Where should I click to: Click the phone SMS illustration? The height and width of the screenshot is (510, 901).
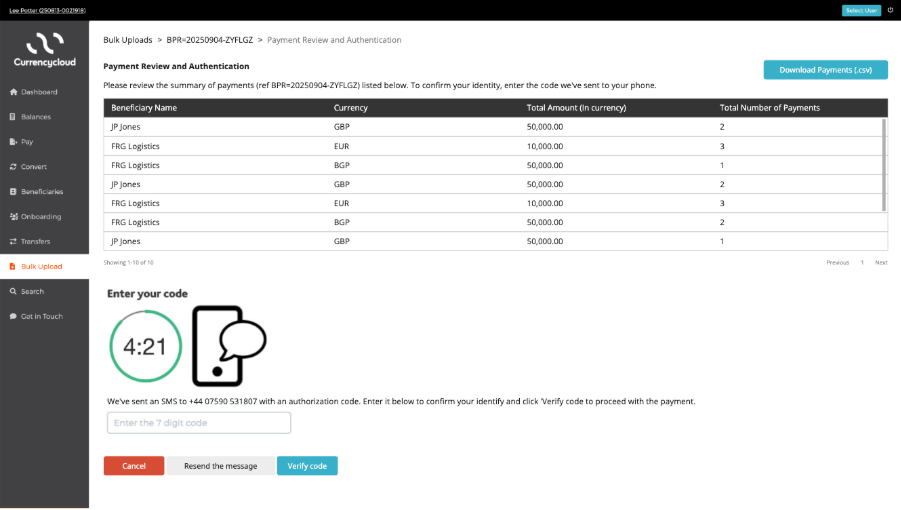pyautogui.click(x=229, y=346)
